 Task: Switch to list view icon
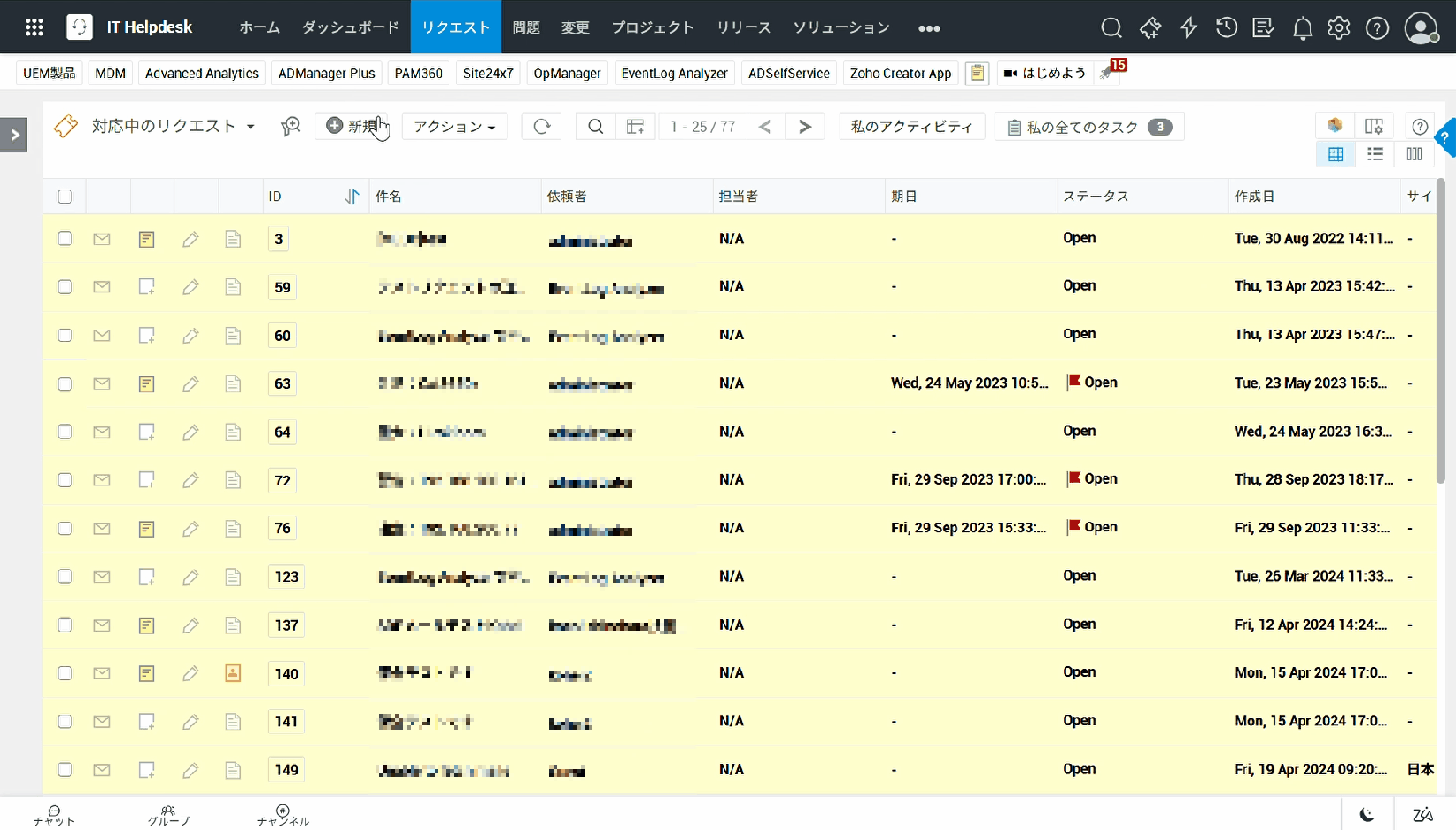[x=1375, y=154]
